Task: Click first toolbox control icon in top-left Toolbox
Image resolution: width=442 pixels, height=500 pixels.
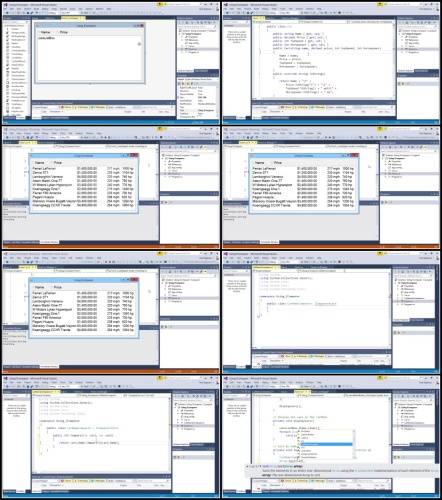Action: coord(7,29)
